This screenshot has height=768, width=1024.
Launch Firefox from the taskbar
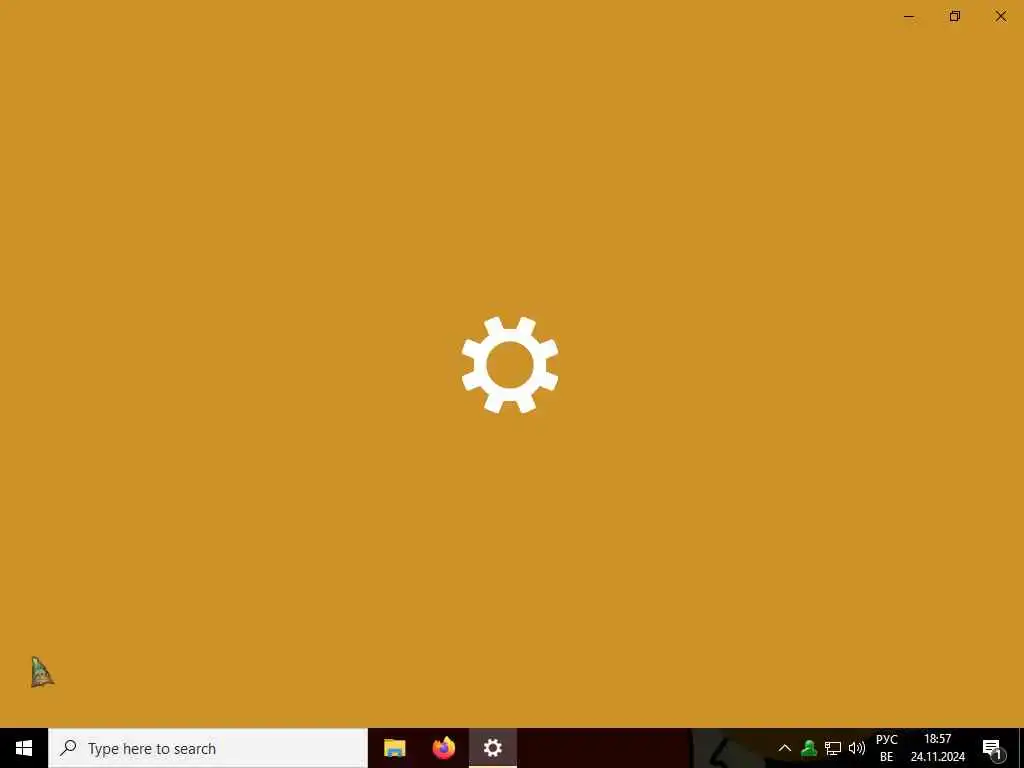[x=443, y=748]
